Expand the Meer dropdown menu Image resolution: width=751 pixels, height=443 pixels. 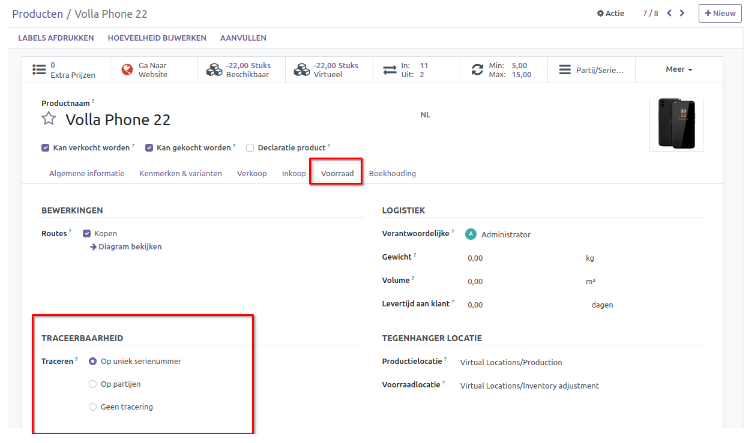click(x=679, y=70)
